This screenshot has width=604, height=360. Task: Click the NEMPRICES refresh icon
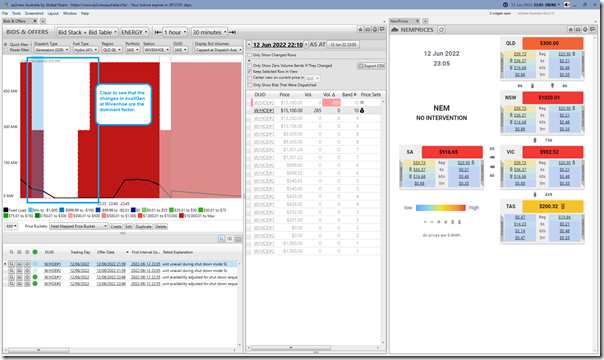(441, 30)
